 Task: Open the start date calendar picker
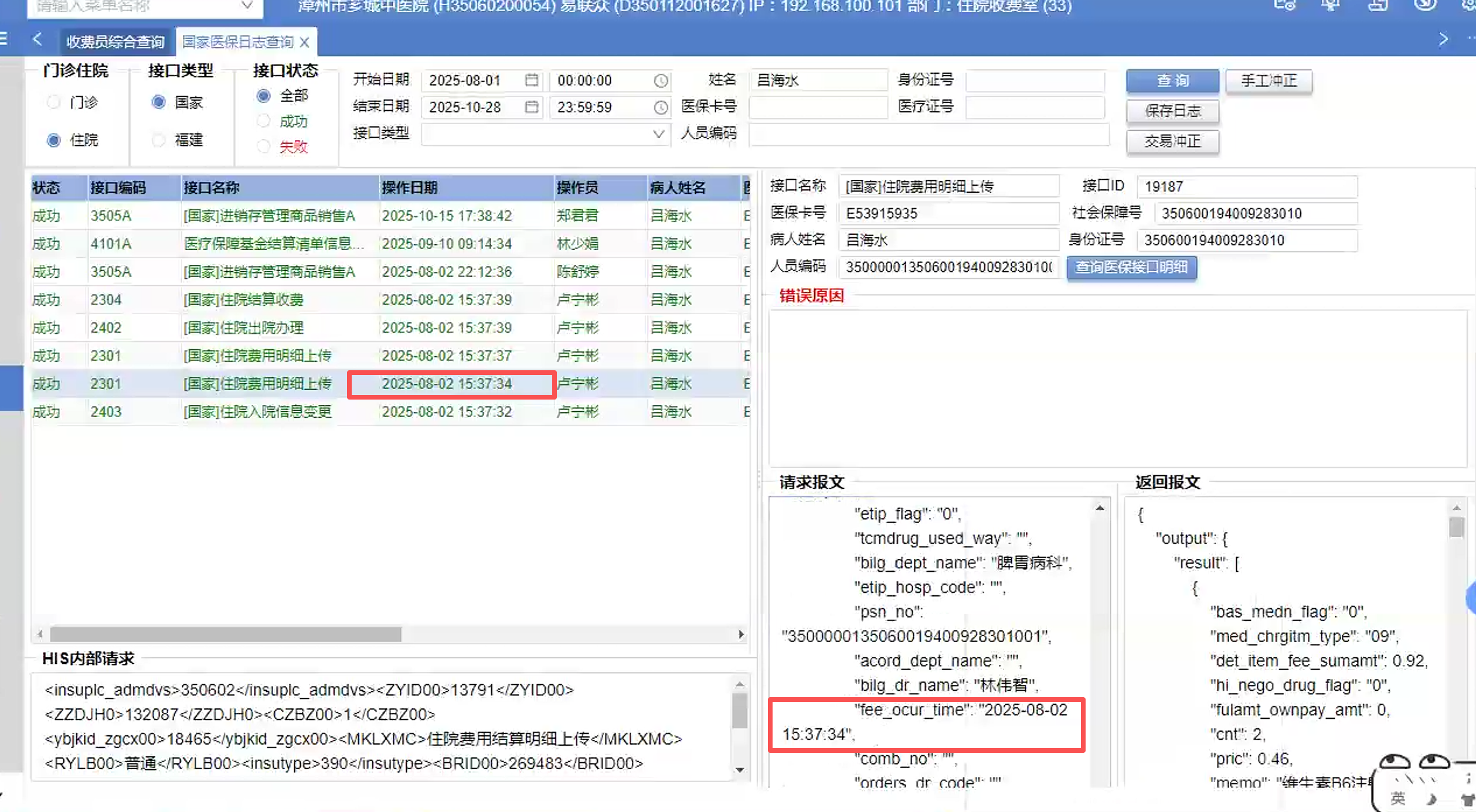531,80
